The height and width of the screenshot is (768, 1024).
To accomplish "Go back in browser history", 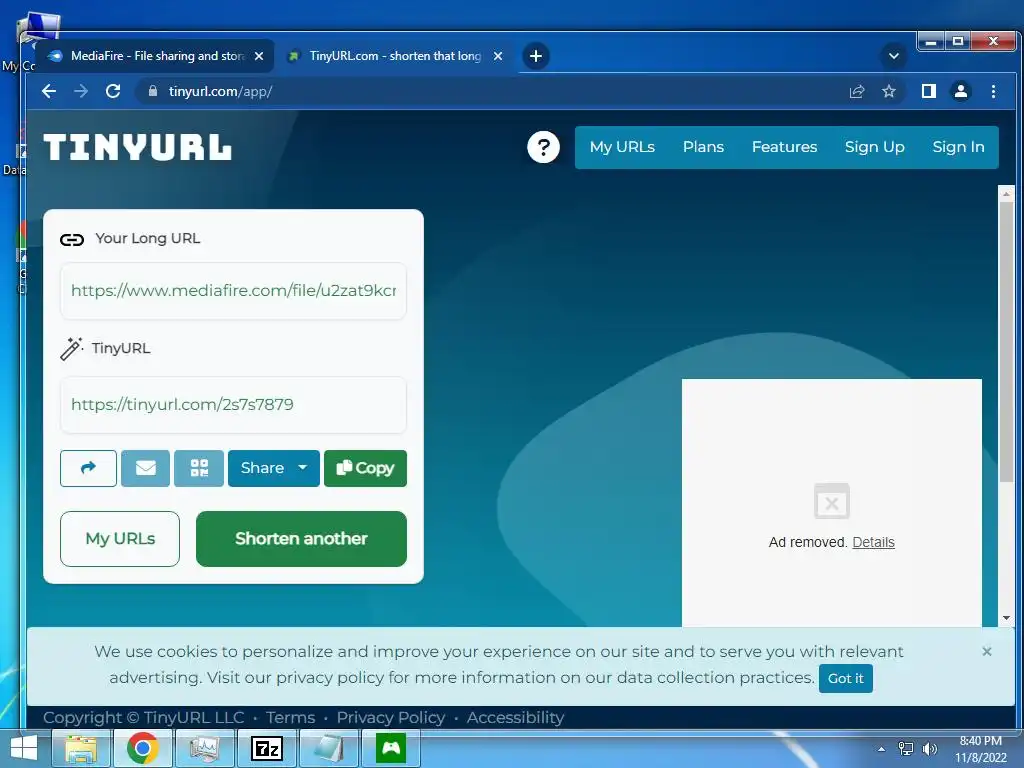I will pos(49,91).
